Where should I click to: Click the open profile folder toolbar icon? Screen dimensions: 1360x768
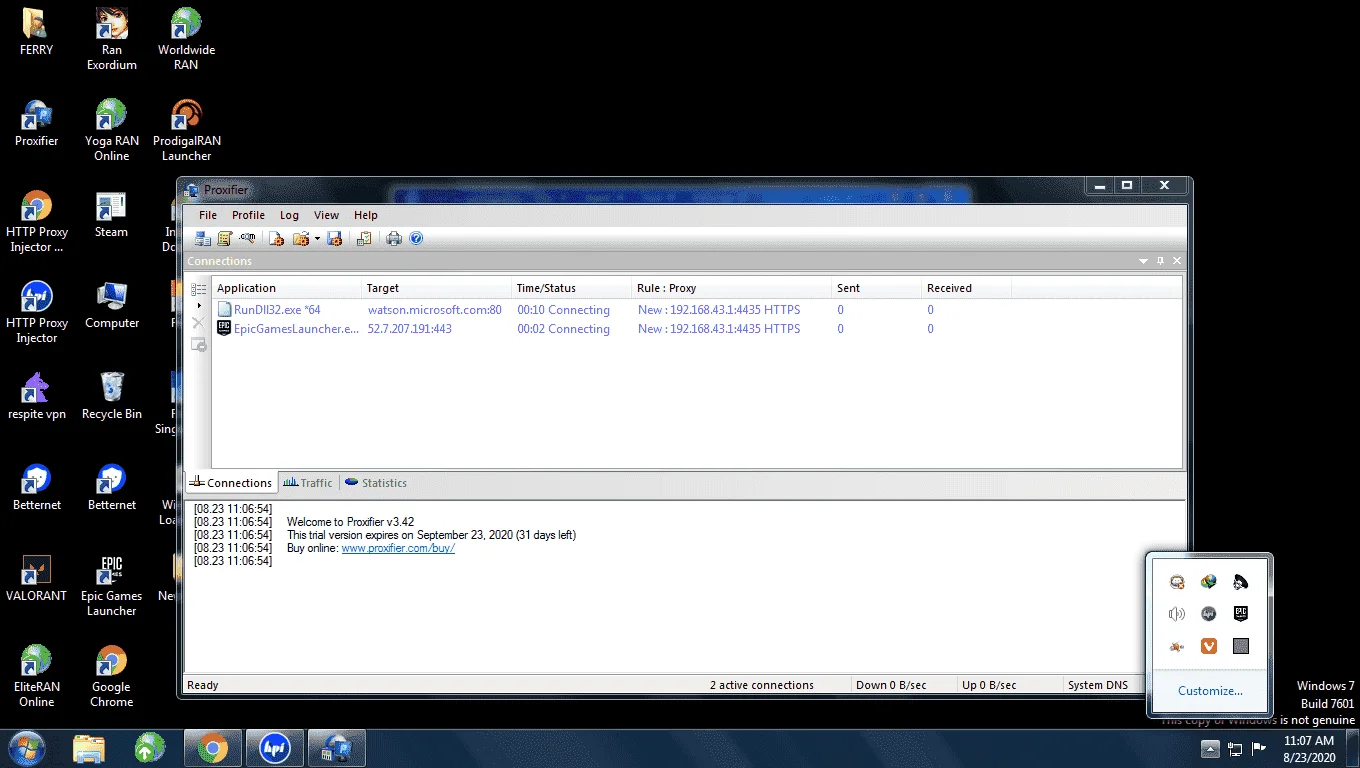(300, 238)
